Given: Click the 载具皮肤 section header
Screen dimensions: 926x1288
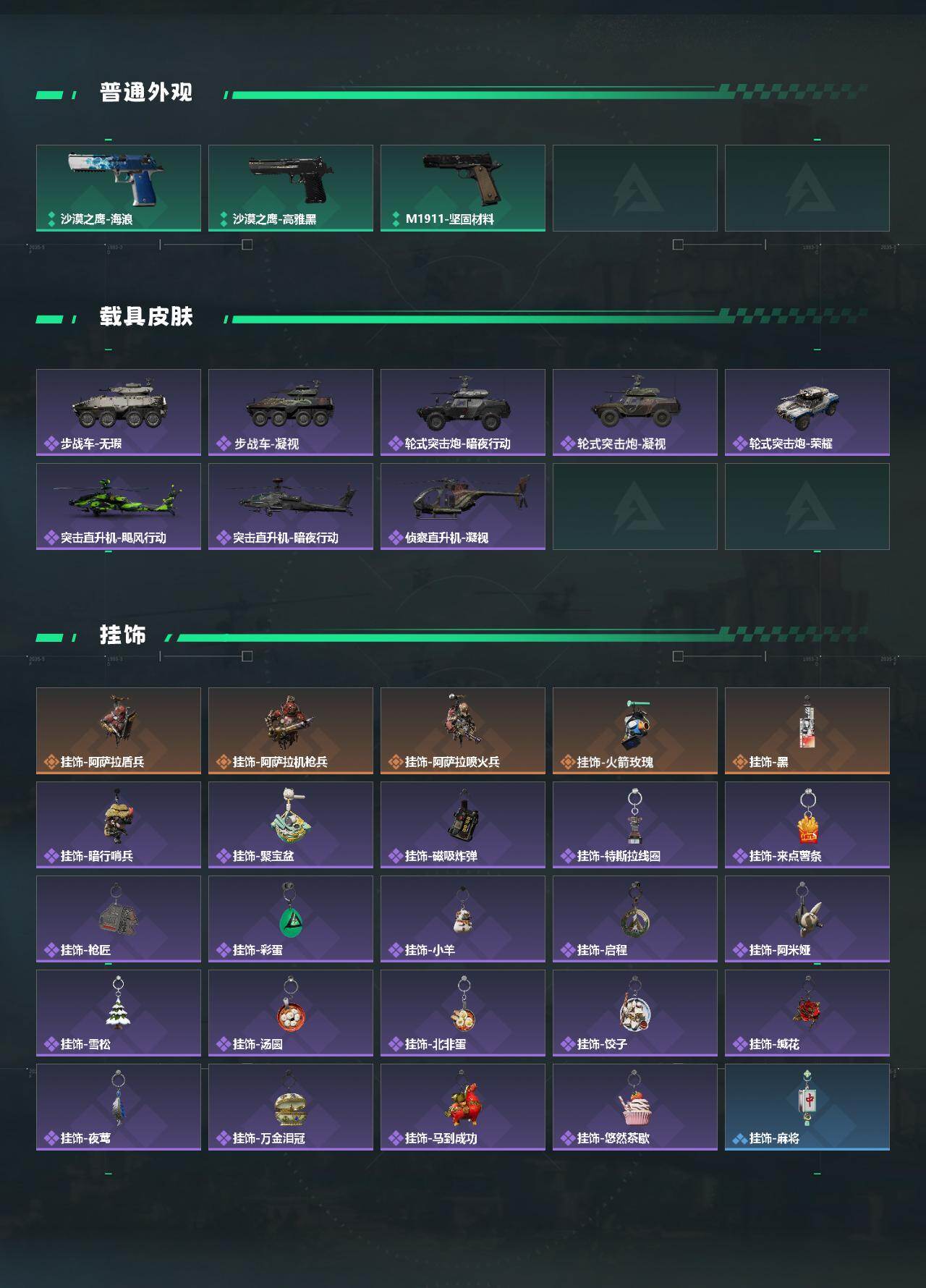Looking at the screenshot, I should (146, 317).
